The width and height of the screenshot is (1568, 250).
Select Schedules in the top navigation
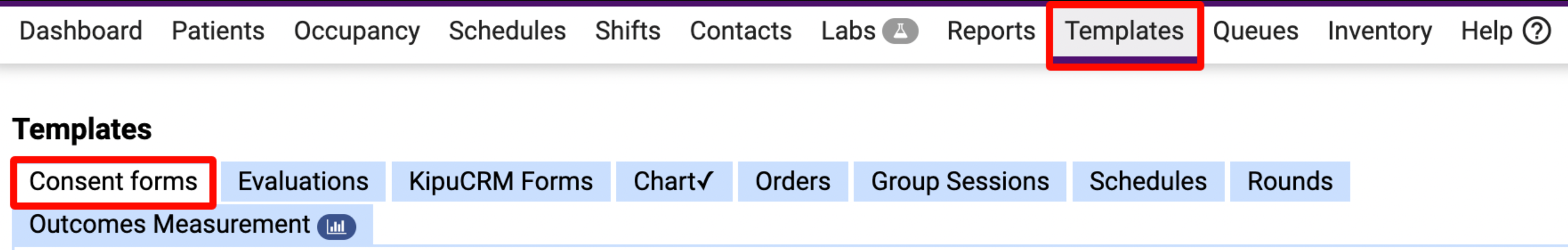[507, 30]
